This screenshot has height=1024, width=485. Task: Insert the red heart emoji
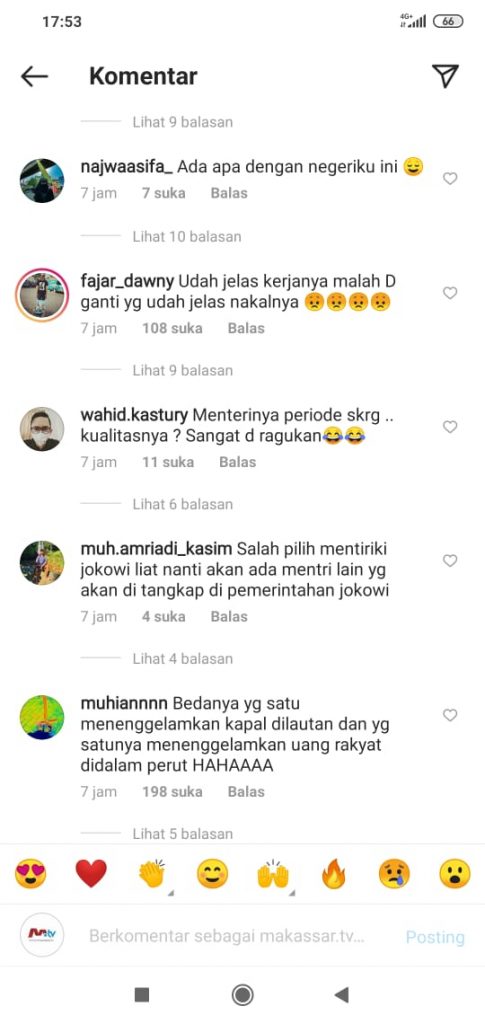pyautogui.click(x=91, y=873)
